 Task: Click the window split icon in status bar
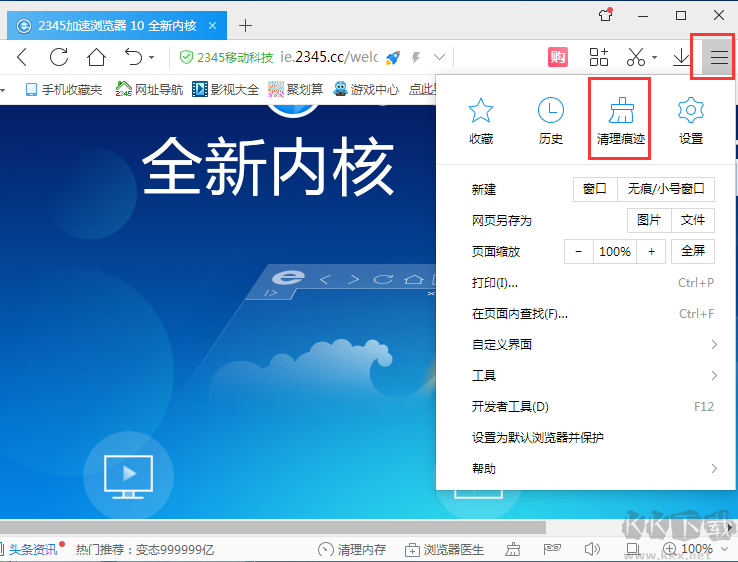click(x=634, y=549)
